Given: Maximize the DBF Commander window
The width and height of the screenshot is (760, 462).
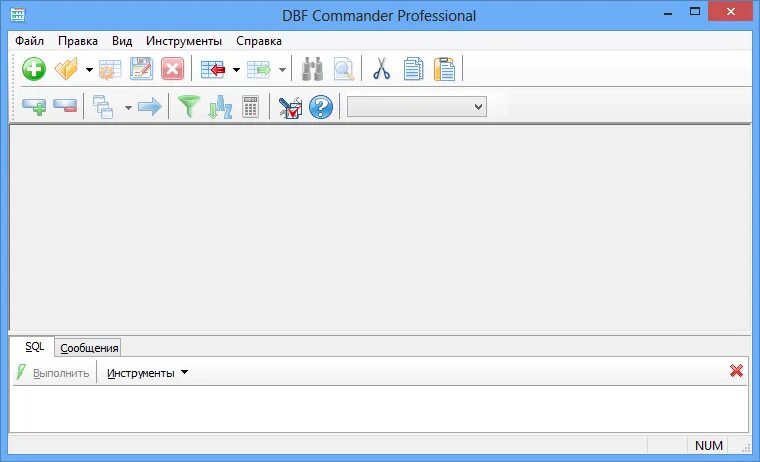Looking at the screenshot, I should (x=695, y=11).
